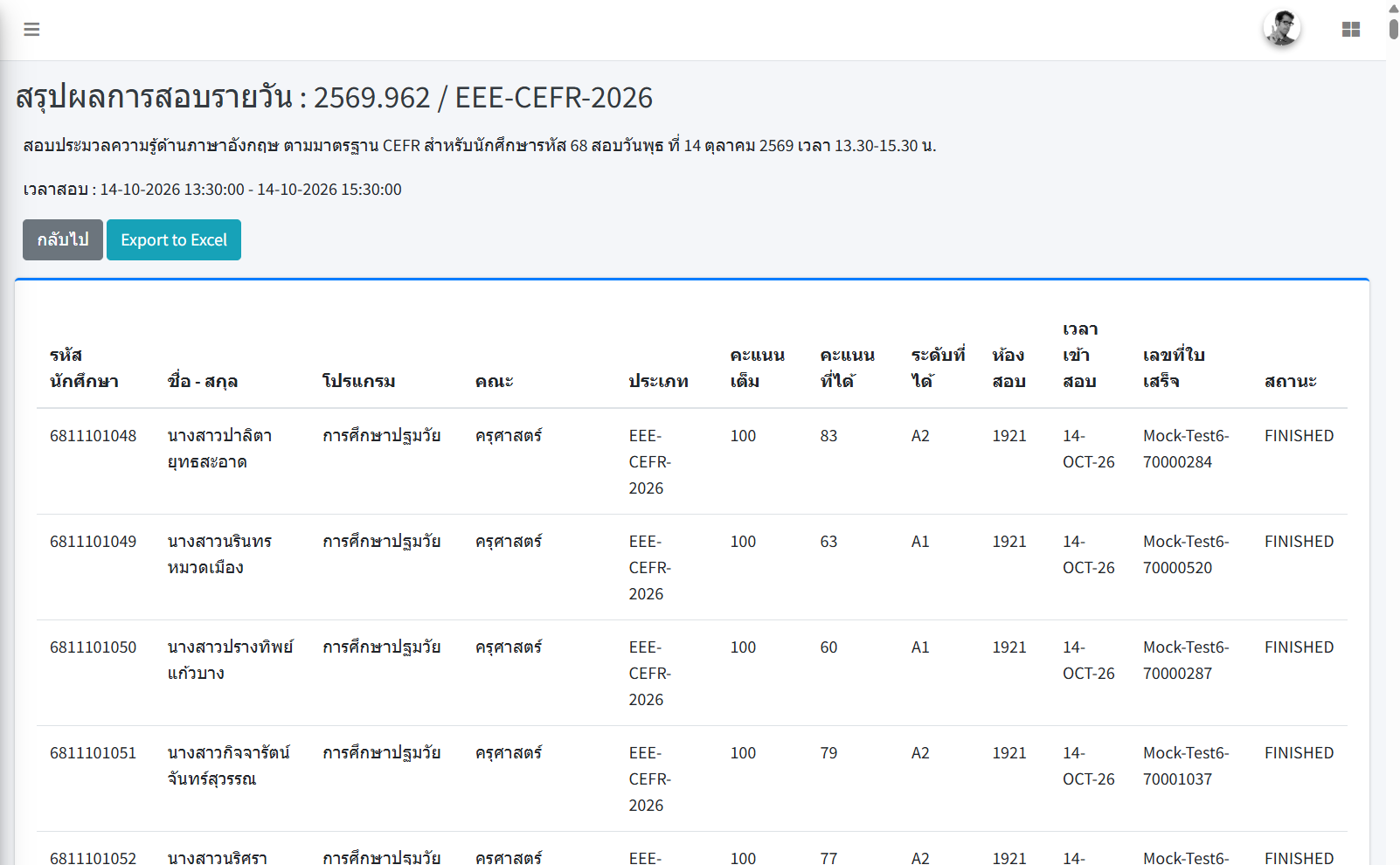Open the apps grid icon

click(x=1351, y=30)
